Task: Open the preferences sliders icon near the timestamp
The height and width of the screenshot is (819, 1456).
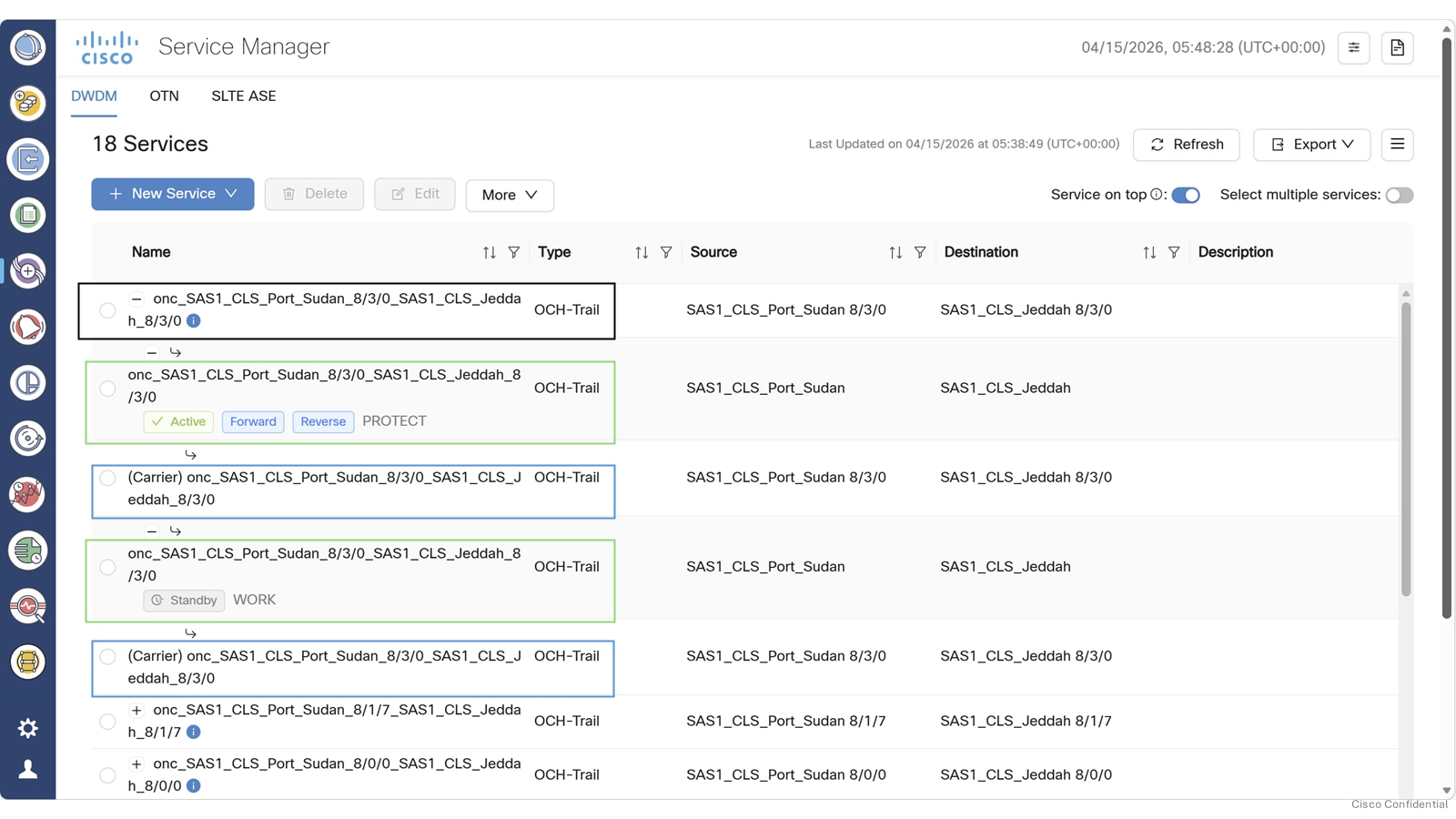Action: point(1353,48)
